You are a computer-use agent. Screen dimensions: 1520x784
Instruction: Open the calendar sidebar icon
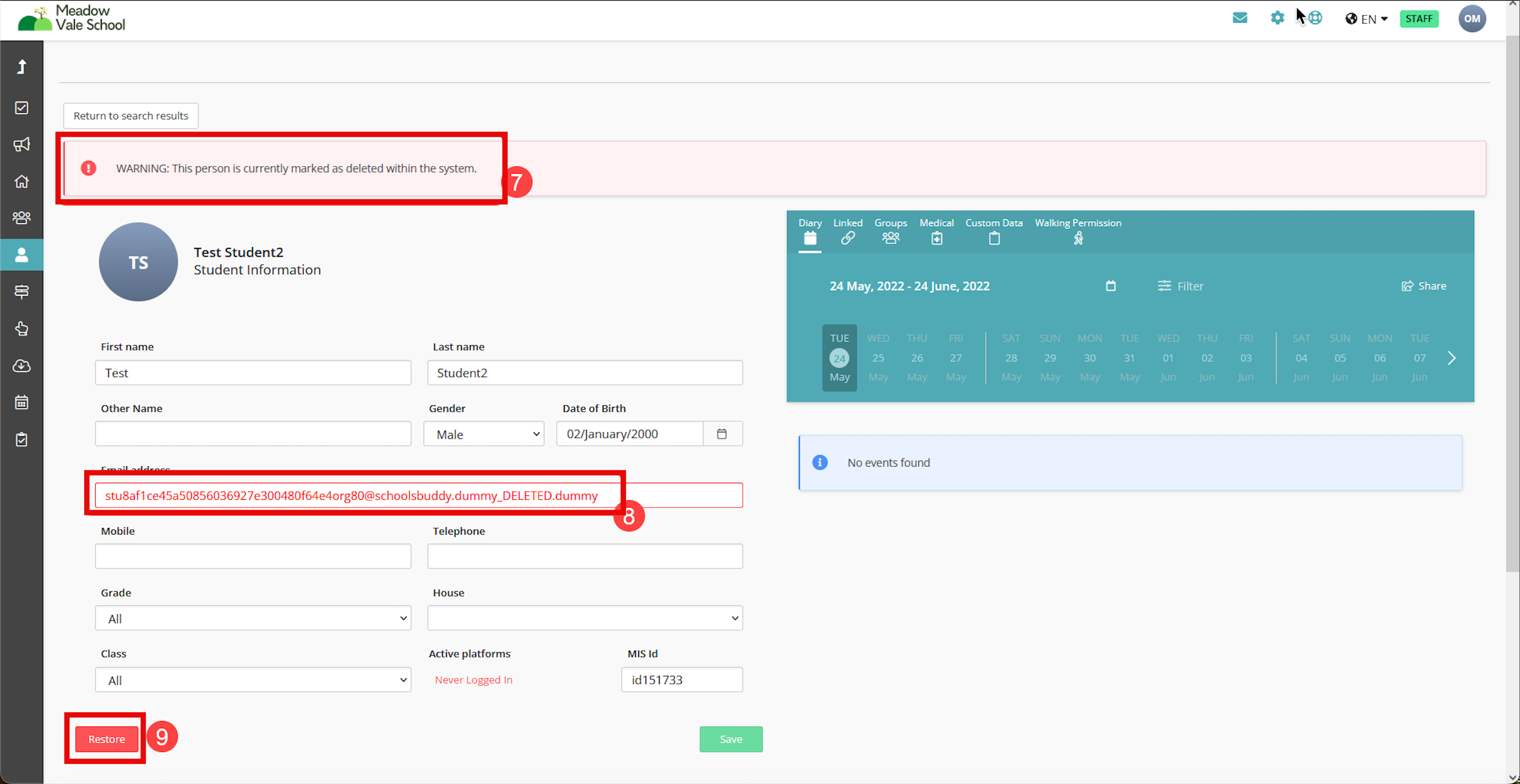click(x=21, y=403)
